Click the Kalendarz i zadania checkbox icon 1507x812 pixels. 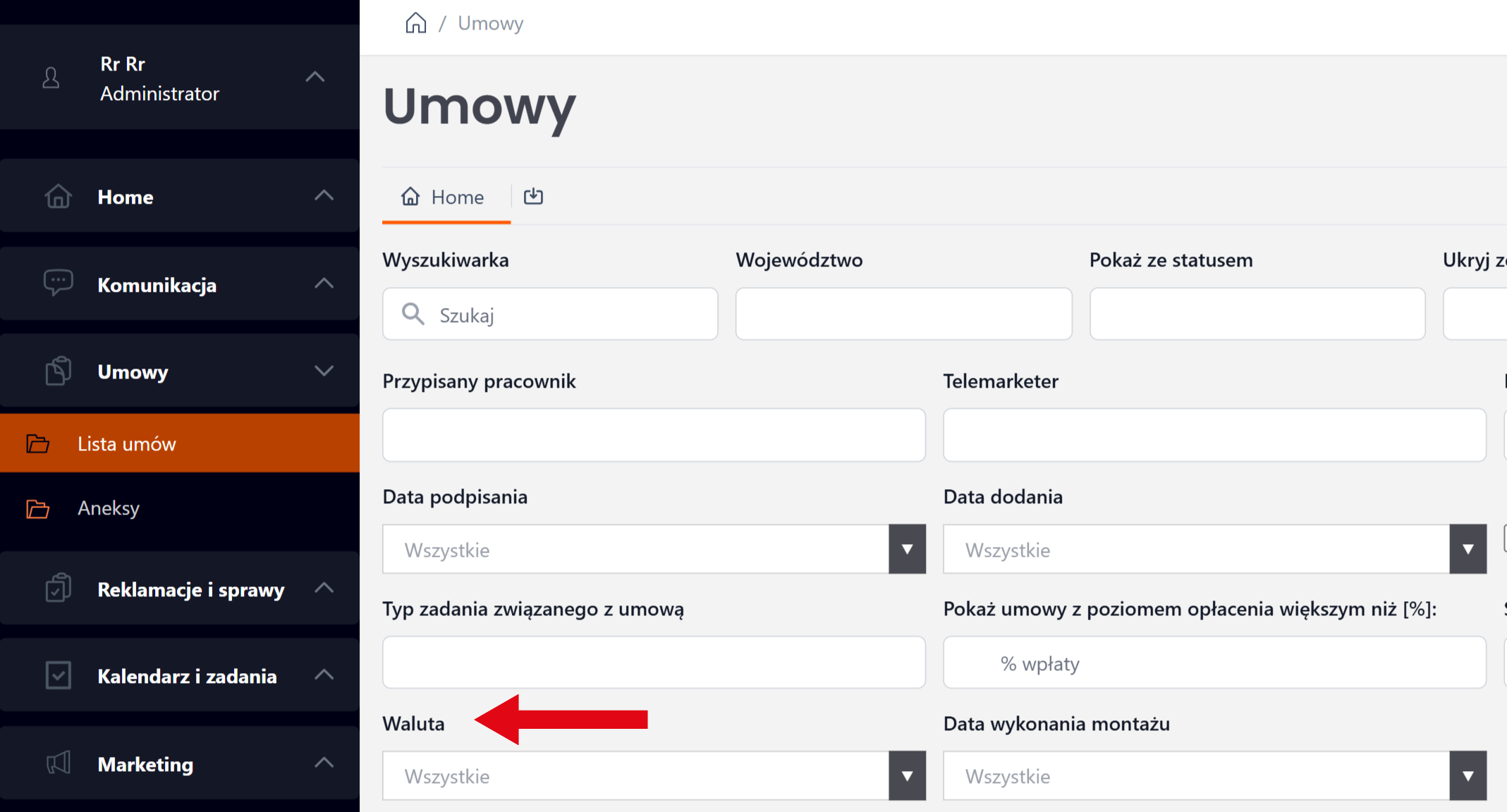tap(58, 675)
